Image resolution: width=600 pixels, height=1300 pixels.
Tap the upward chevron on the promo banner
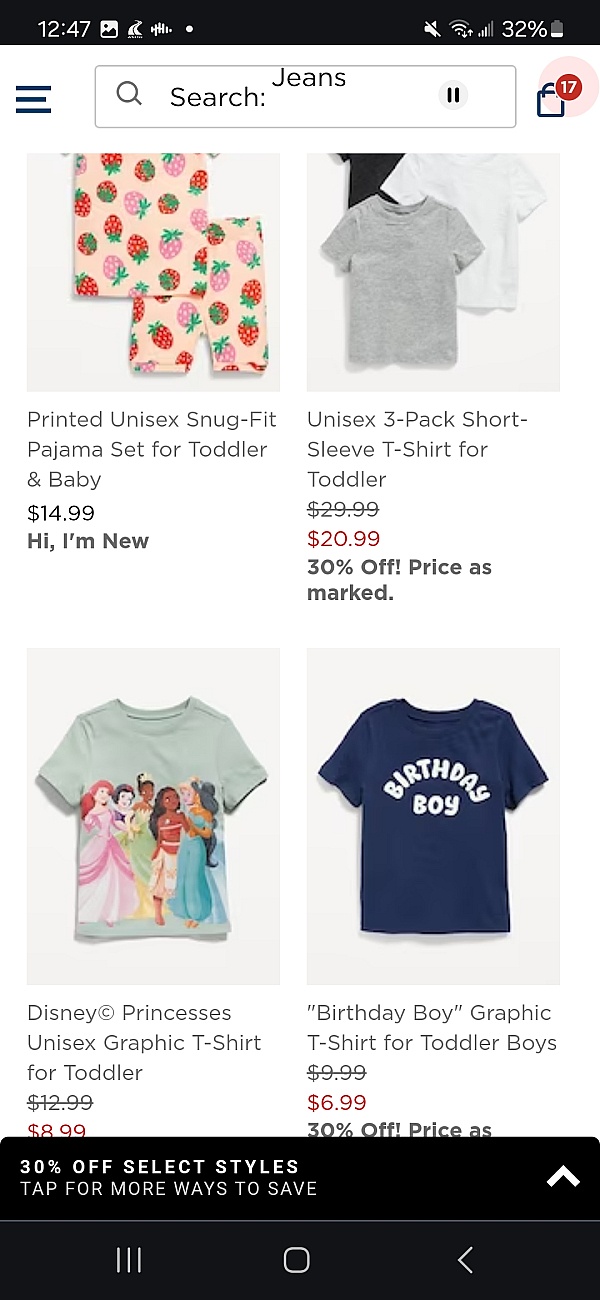561,1176
